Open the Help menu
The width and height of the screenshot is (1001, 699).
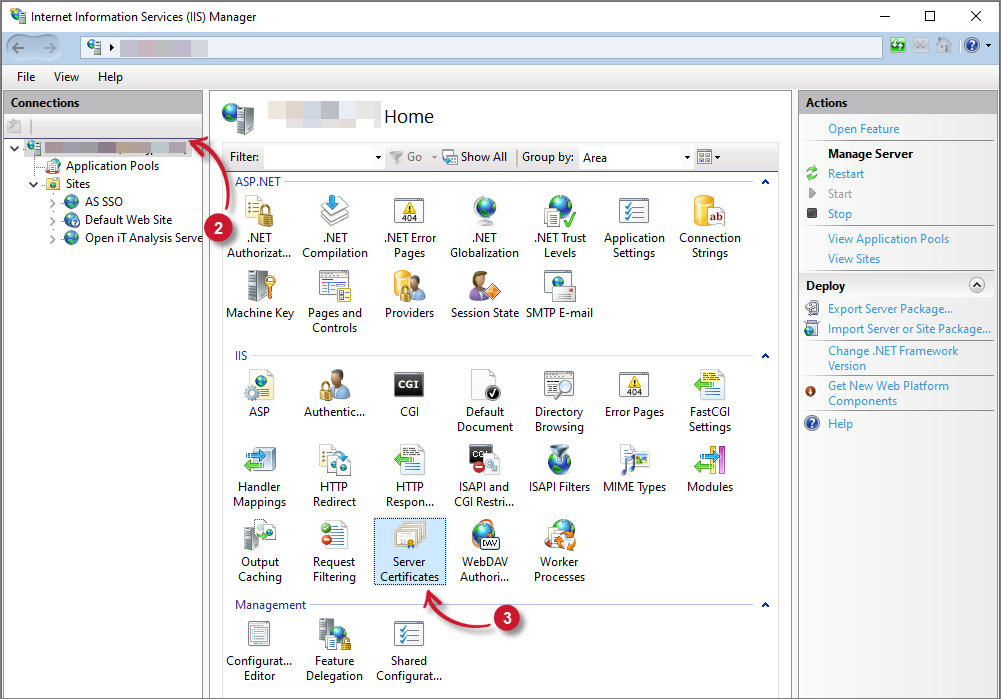110,76
